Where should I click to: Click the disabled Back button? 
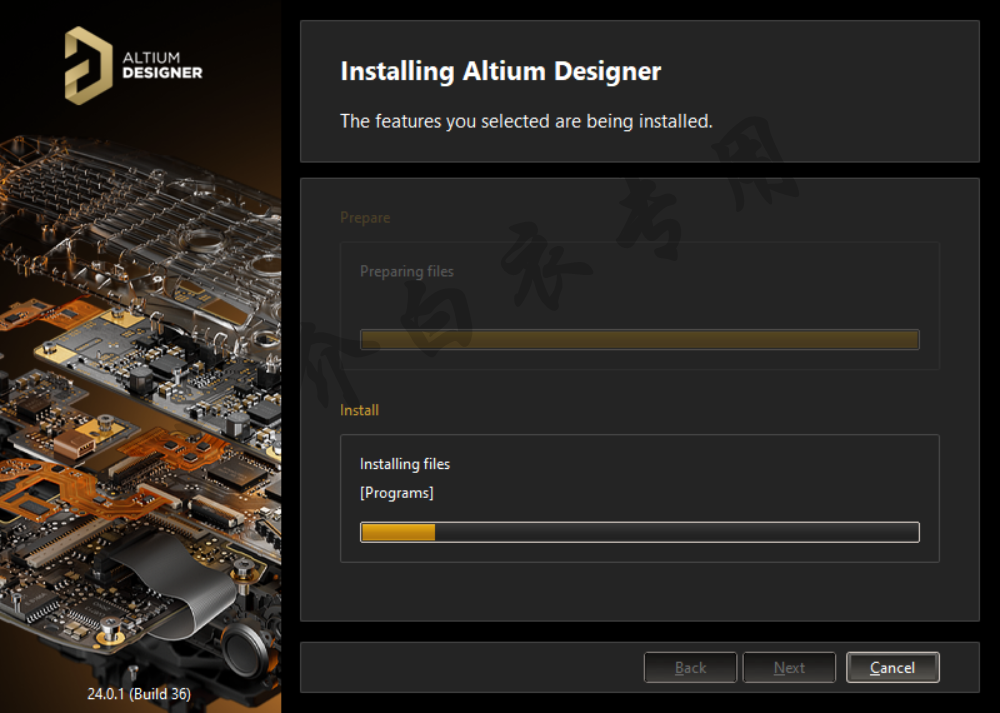click(690, 667)
